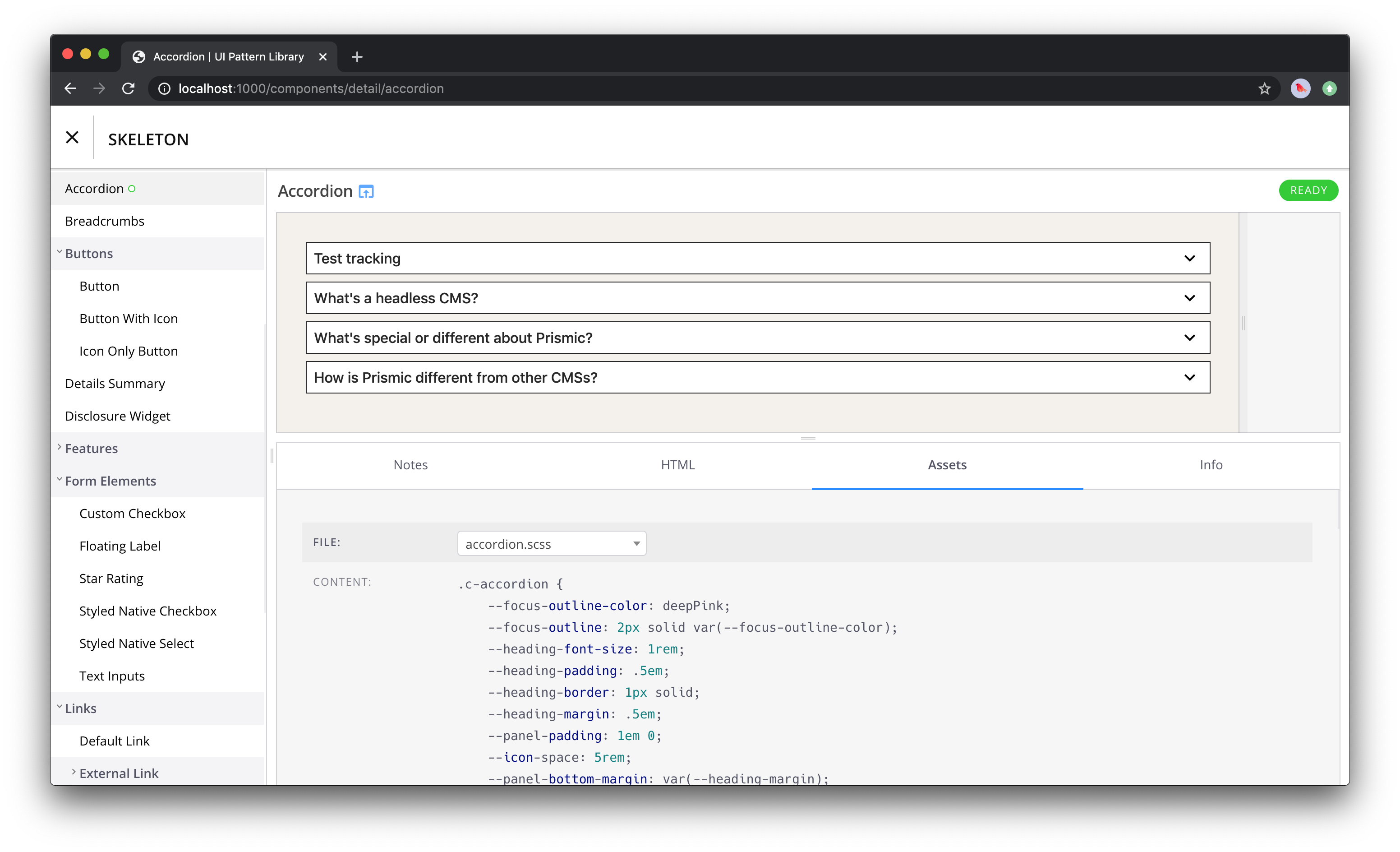Switch to the Notes tab
The height and width of the screenshot is (852, 1400).
[410, 465]
